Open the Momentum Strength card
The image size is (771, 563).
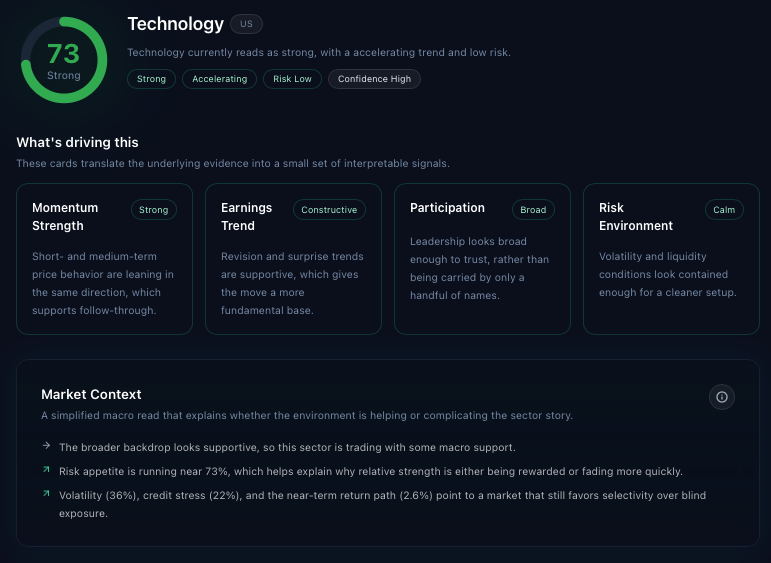[x=104, y=259]
